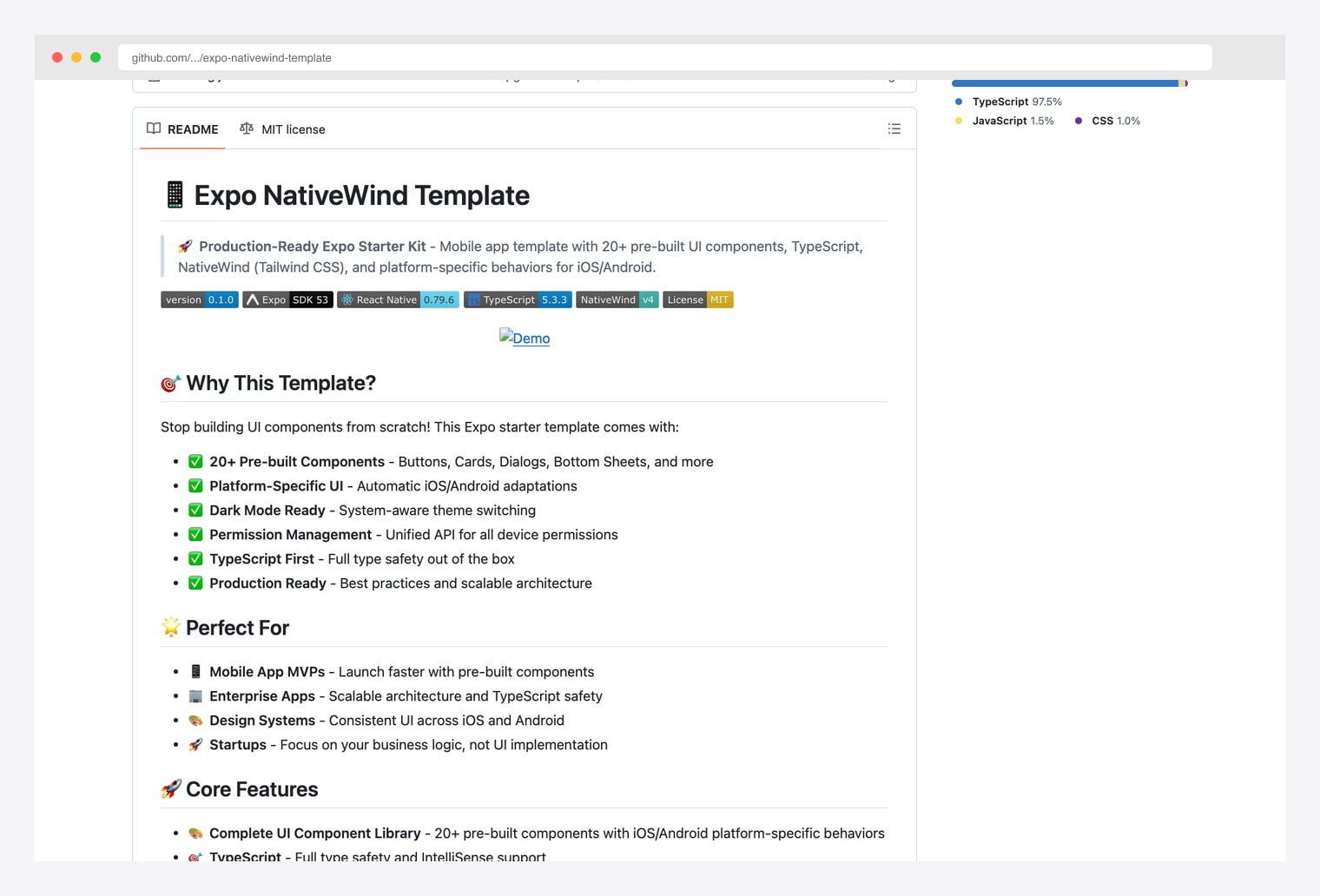
Task: Click rocket emoji before Production-Ready Expo Starter Kit
Action: coord(185,247)
